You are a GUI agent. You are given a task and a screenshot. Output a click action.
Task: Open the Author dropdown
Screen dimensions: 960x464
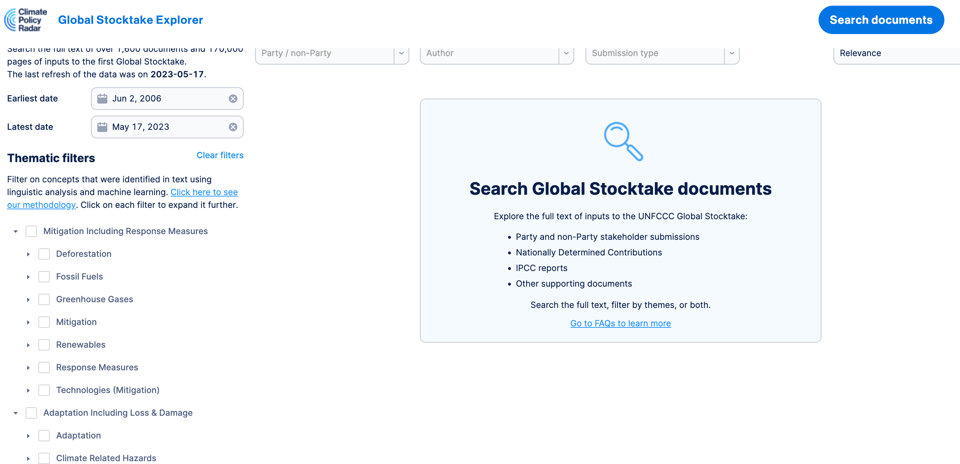pyautogui.click(x=497, y=54)
